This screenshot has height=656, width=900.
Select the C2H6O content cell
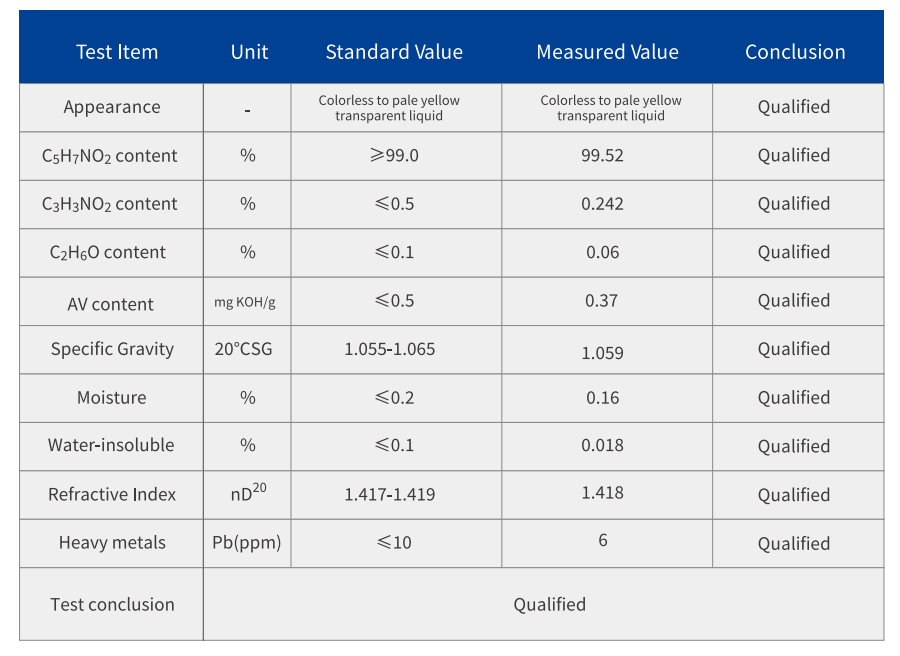pos(108,253)
